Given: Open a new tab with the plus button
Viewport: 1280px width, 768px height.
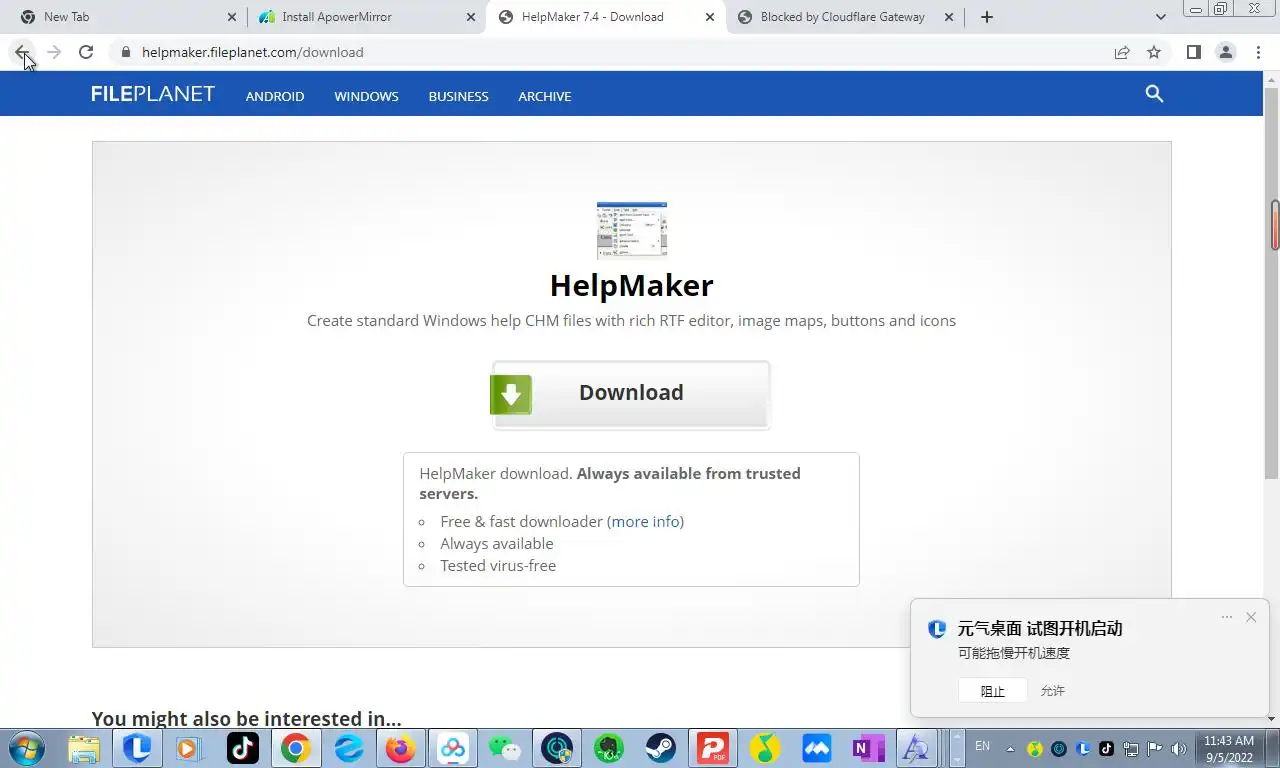Looking at the screenshot, I should [987, 17].
